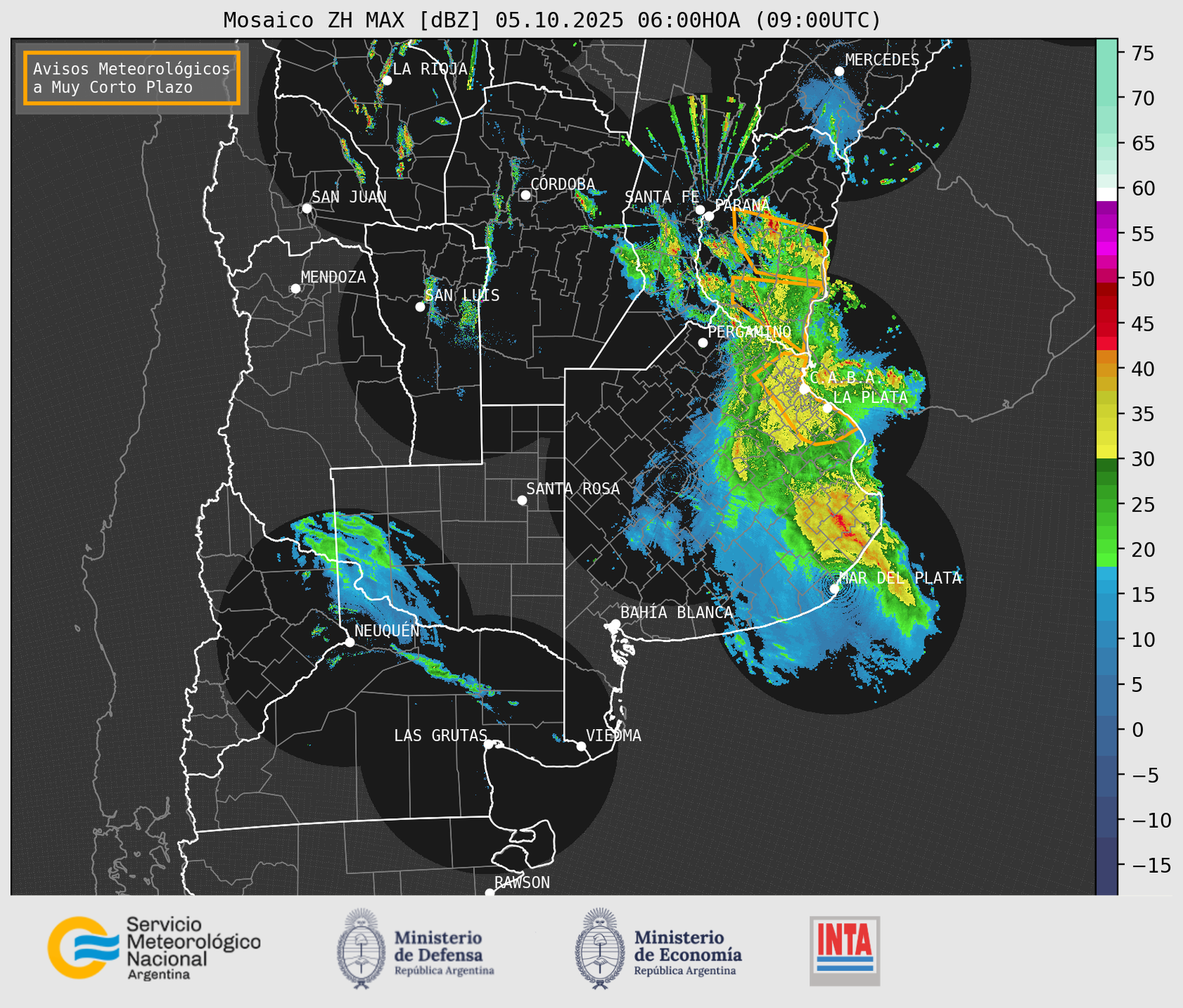
Task: Click the Pergamino city label
Action: point(749,332)
